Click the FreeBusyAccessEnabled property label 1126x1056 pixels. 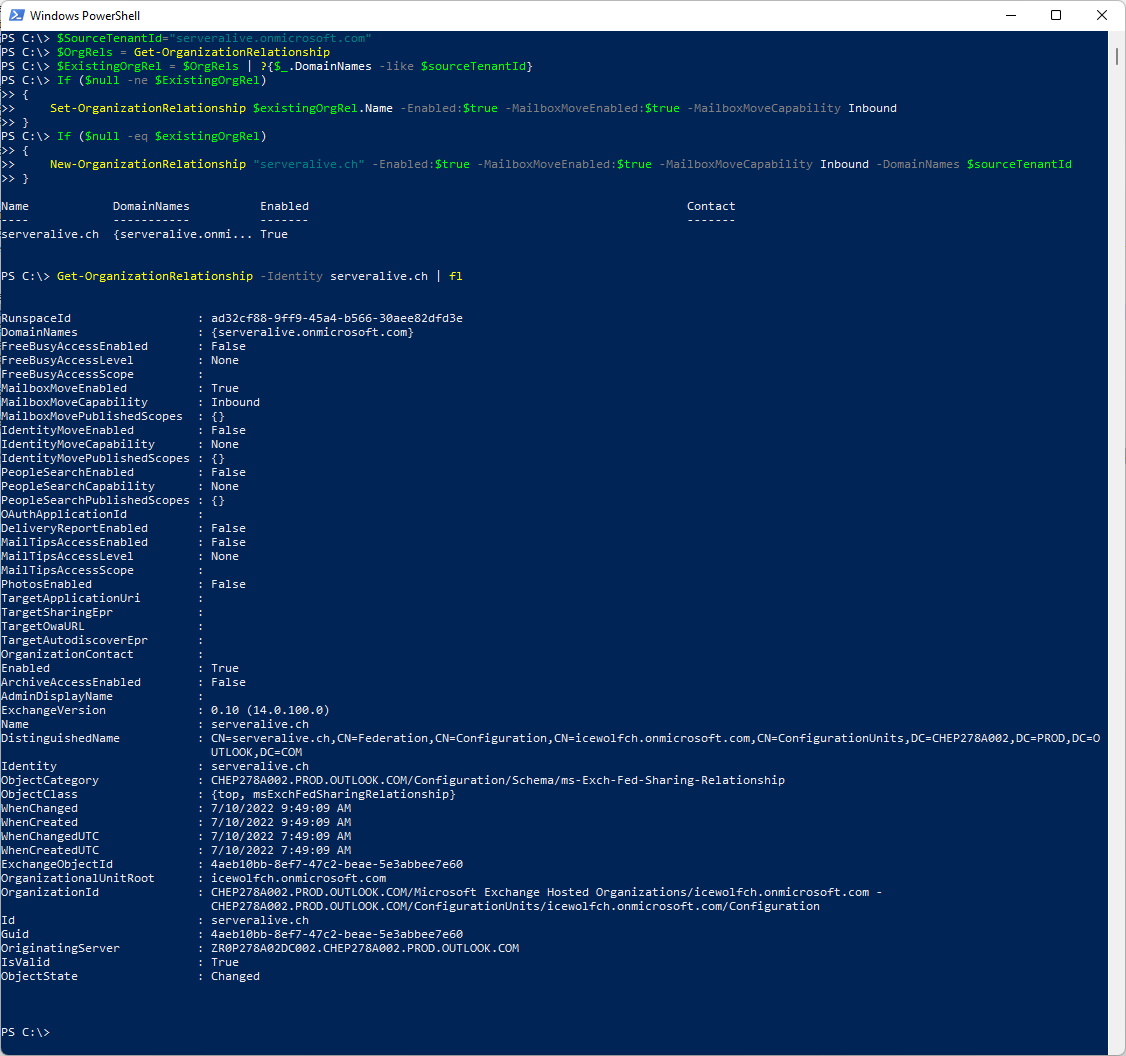point(75,346)
